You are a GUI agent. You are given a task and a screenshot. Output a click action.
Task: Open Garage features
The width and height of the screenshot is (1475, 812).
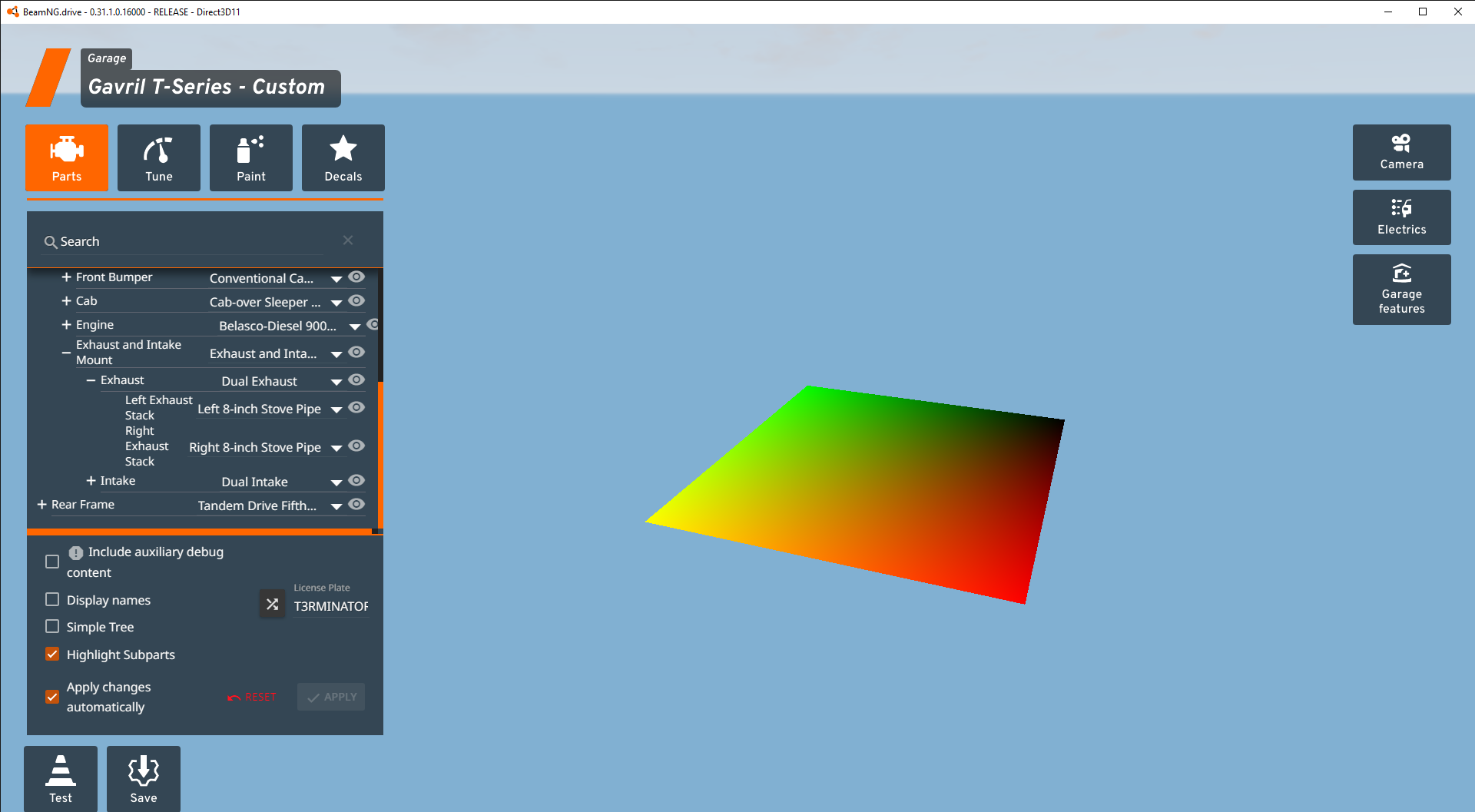click(1401, 290)
